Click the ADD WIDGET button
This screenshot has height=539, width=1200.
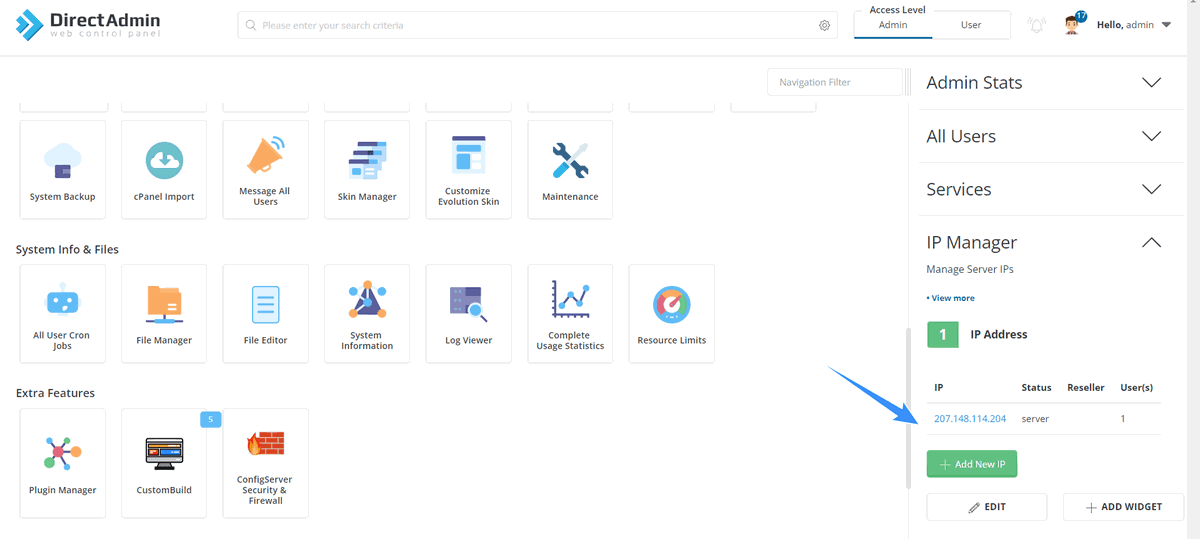point(1124,507)
